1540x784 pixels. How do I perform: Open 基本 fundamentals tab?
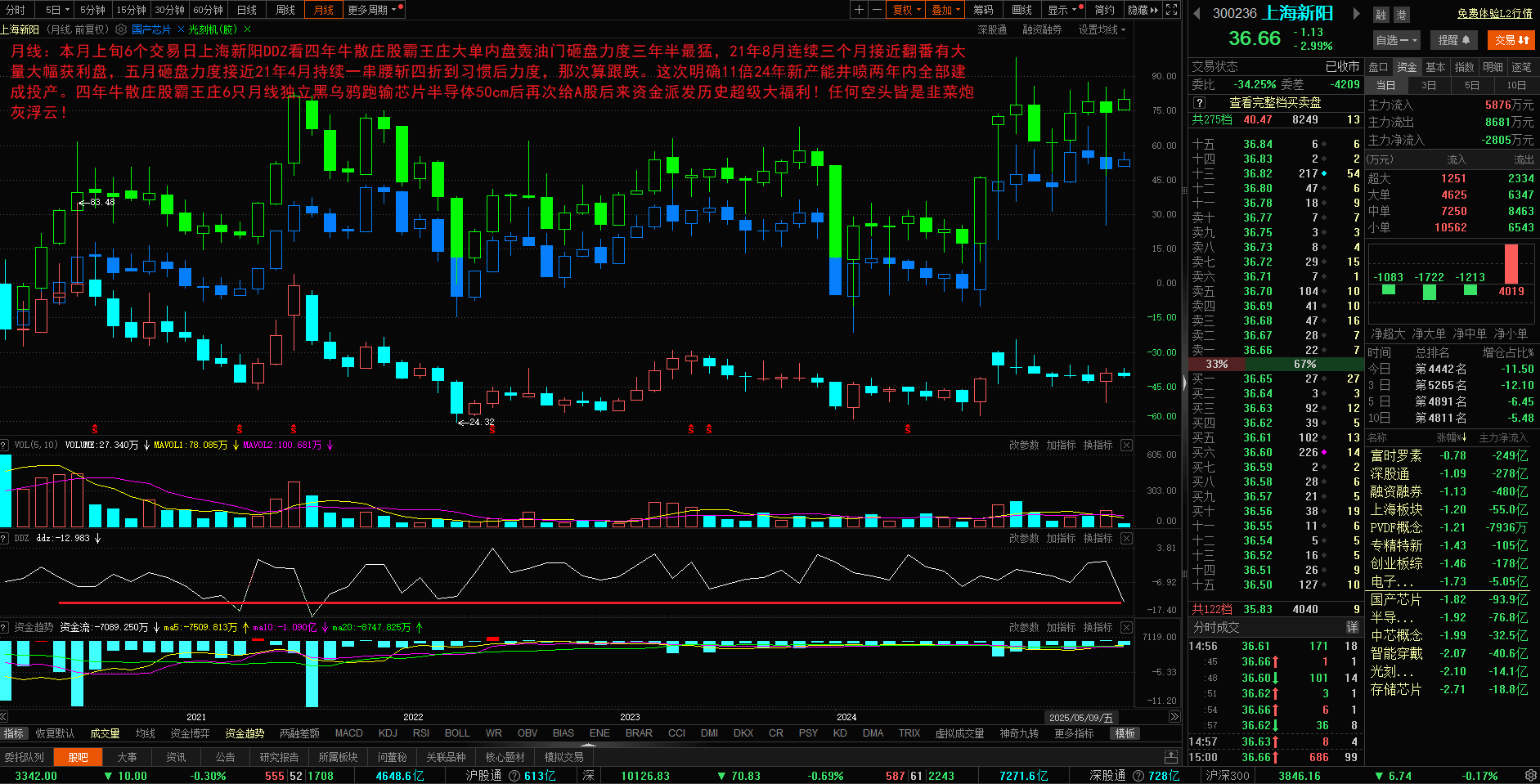pyautogui.click(x=1435, y=67)
